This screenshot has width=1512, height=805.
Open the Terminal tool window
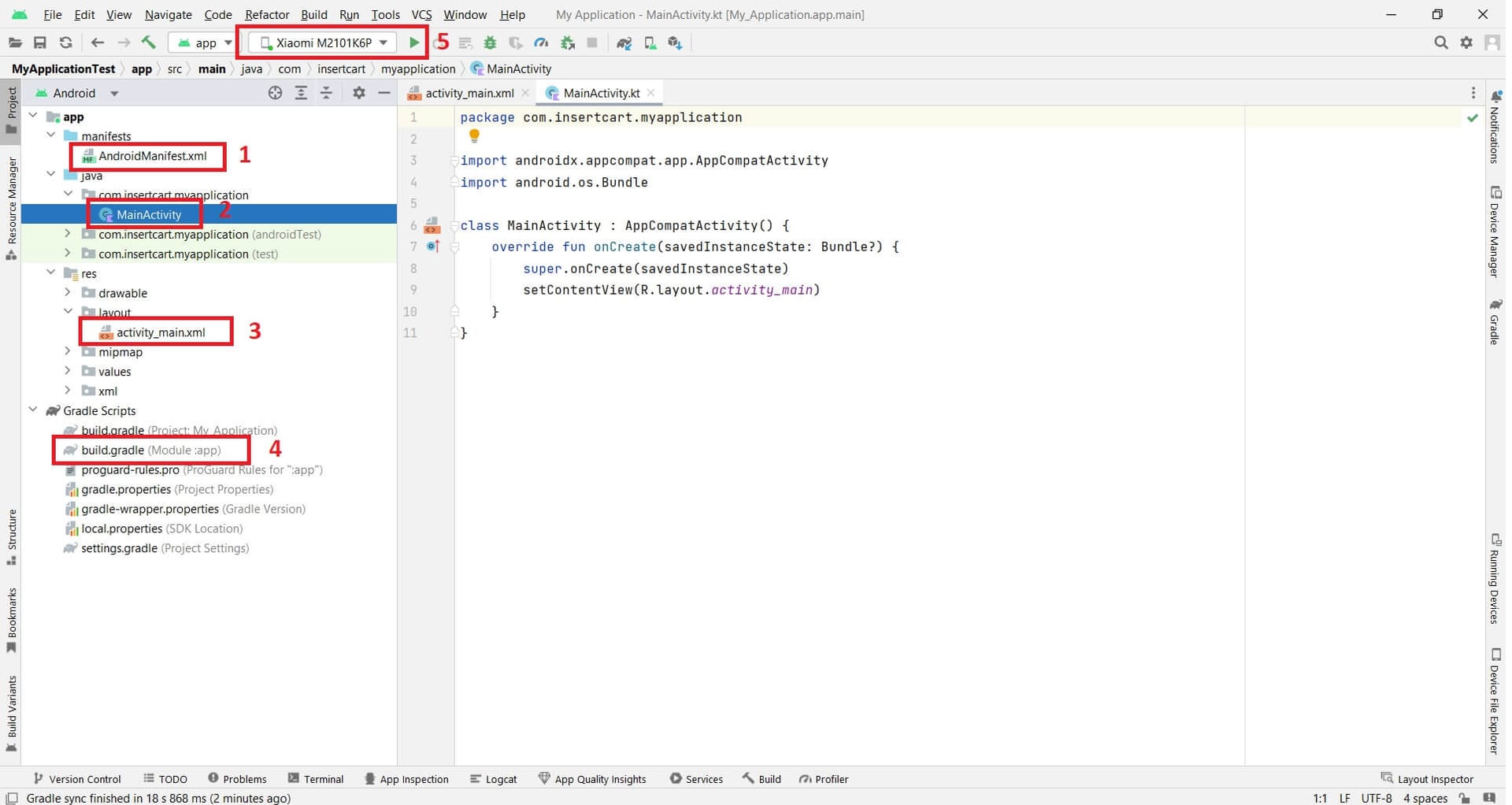click(316, 779)
